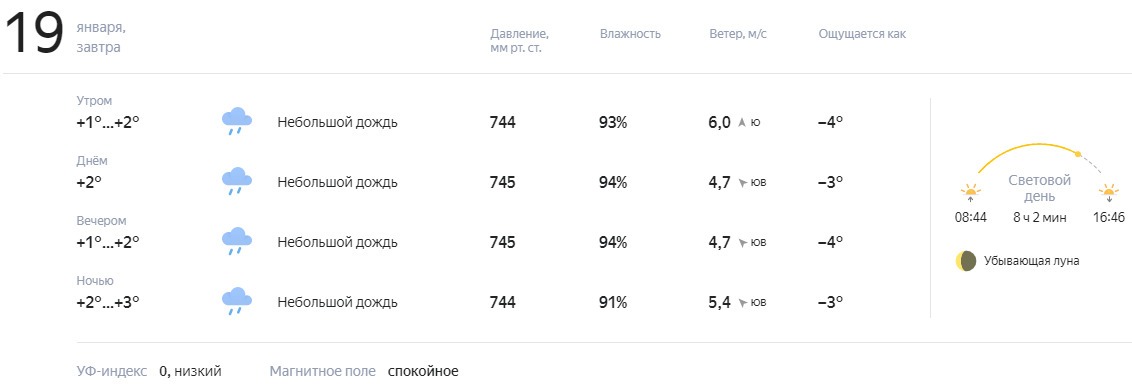
Task: Click the rain cloud icon for Днём
Action: pyautogui.click(x=236, y=181)
